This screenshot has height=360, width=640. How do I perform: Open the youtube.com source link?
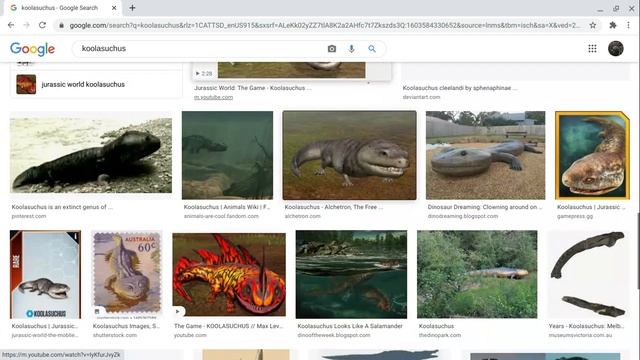(190, 335)
